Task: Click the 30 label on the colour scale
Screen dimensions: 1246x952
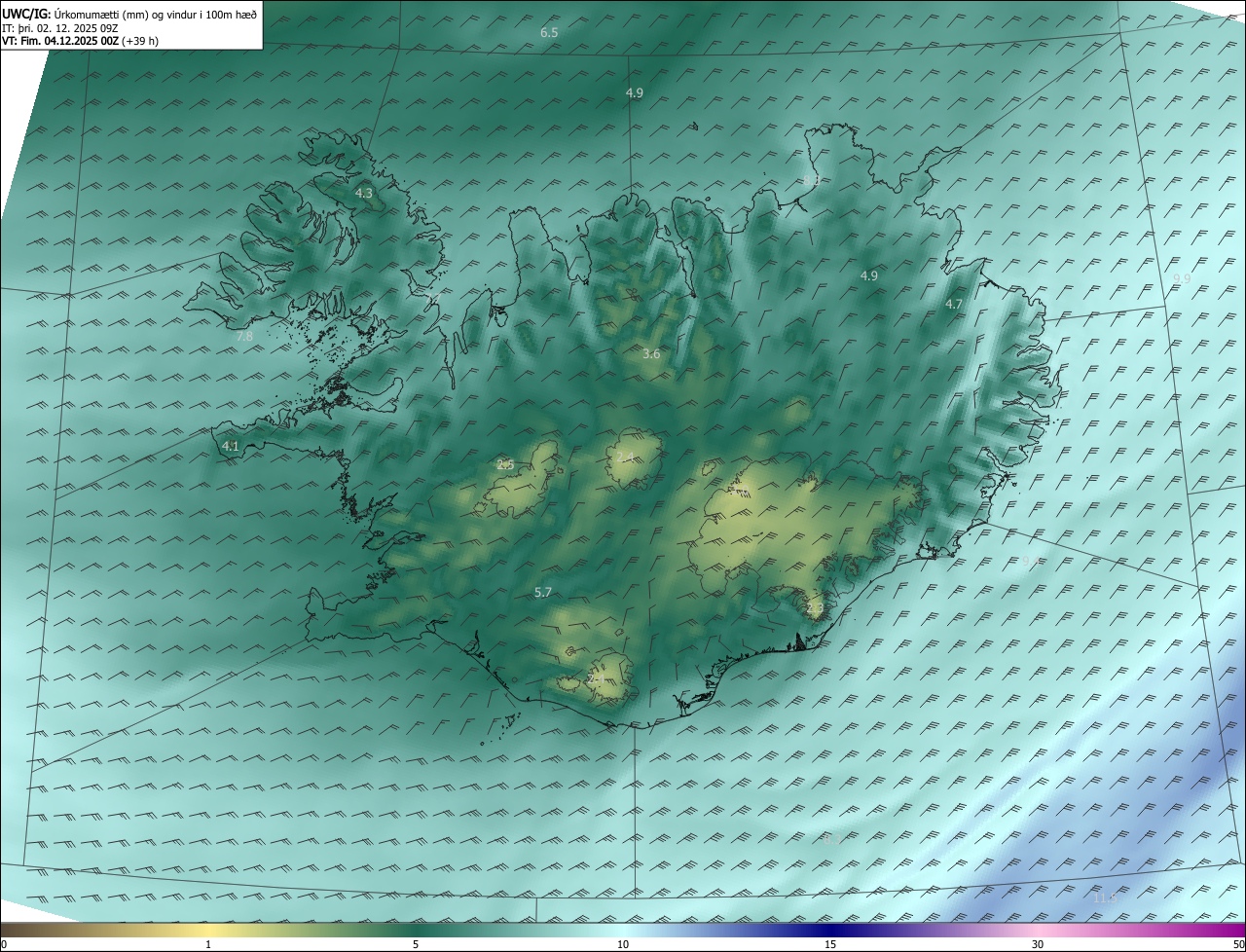Action: point(1038,944)
